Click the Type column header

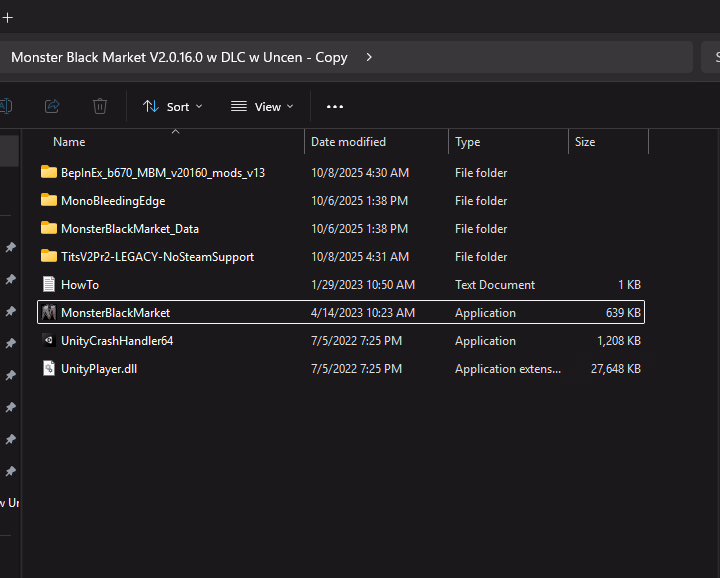click(467, 142)
